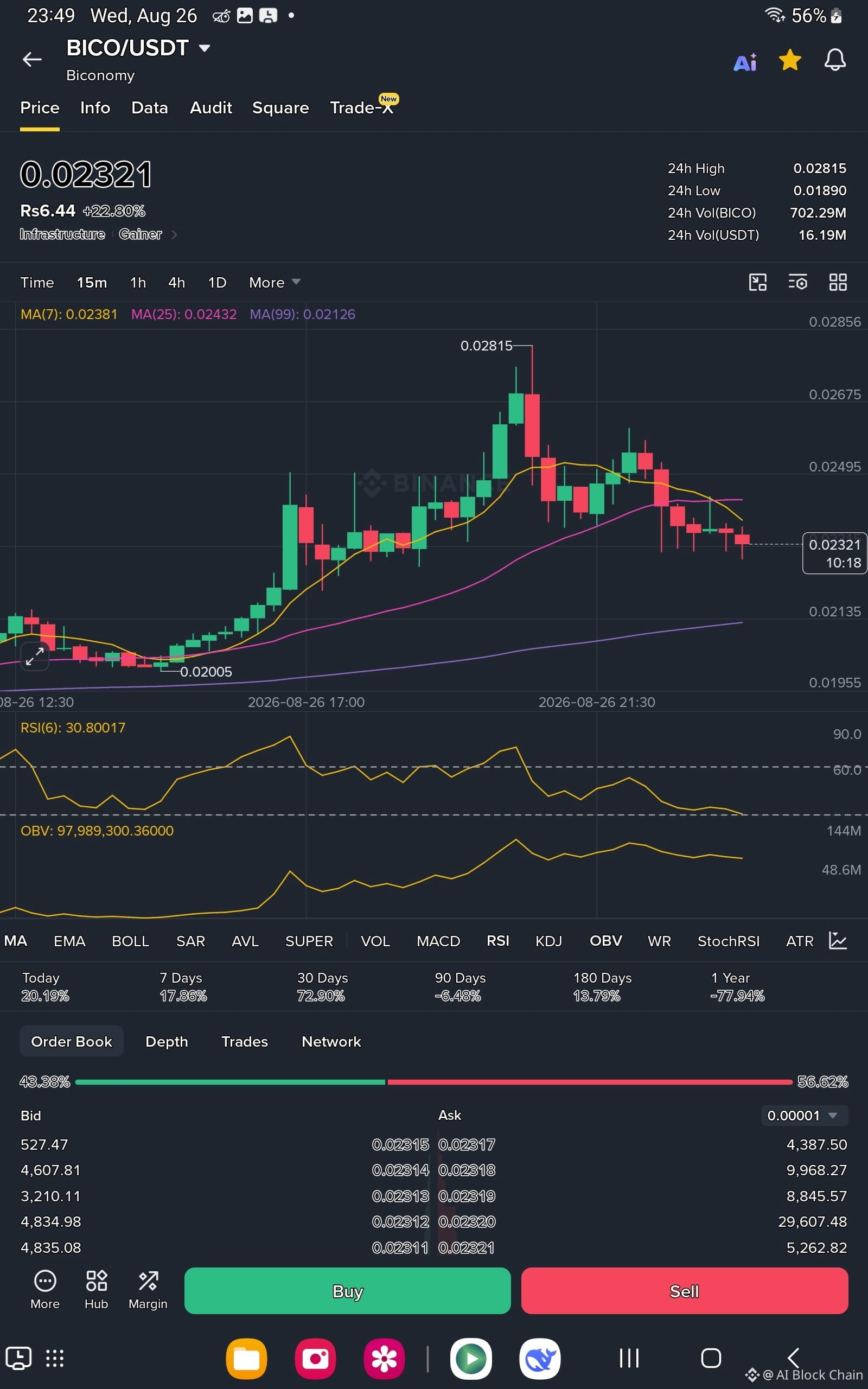Expand the 0.00001 price precision dropdown

805,1115
